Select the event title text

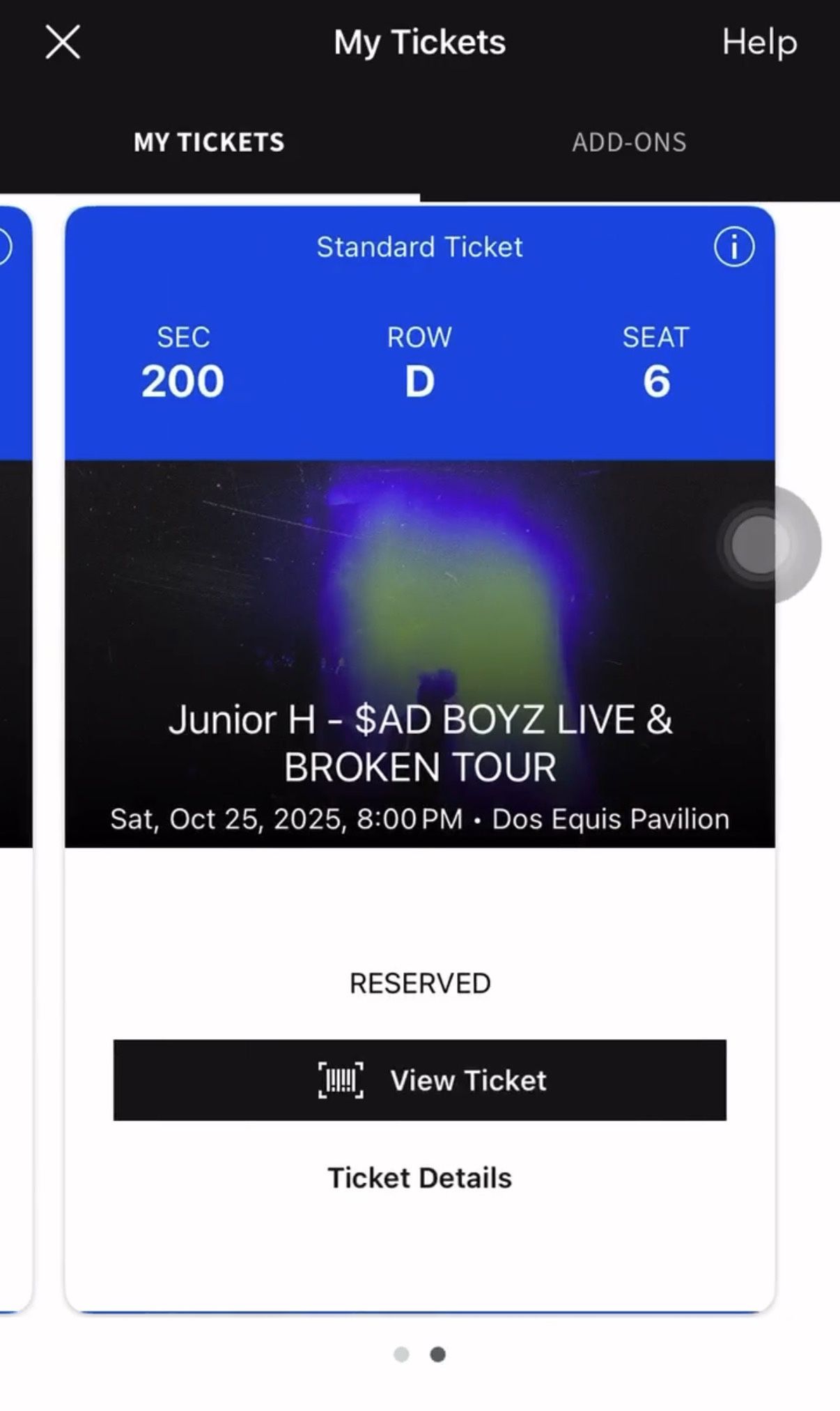pos(420,742)
